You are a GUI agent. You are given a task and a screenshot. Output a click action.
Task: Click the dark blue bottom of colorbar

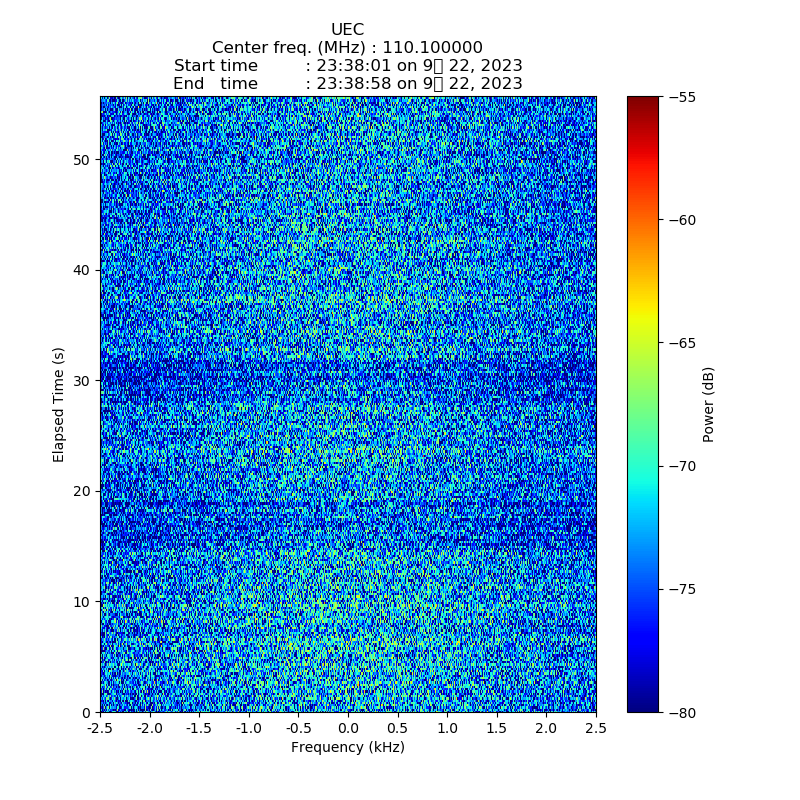(643, 706)
